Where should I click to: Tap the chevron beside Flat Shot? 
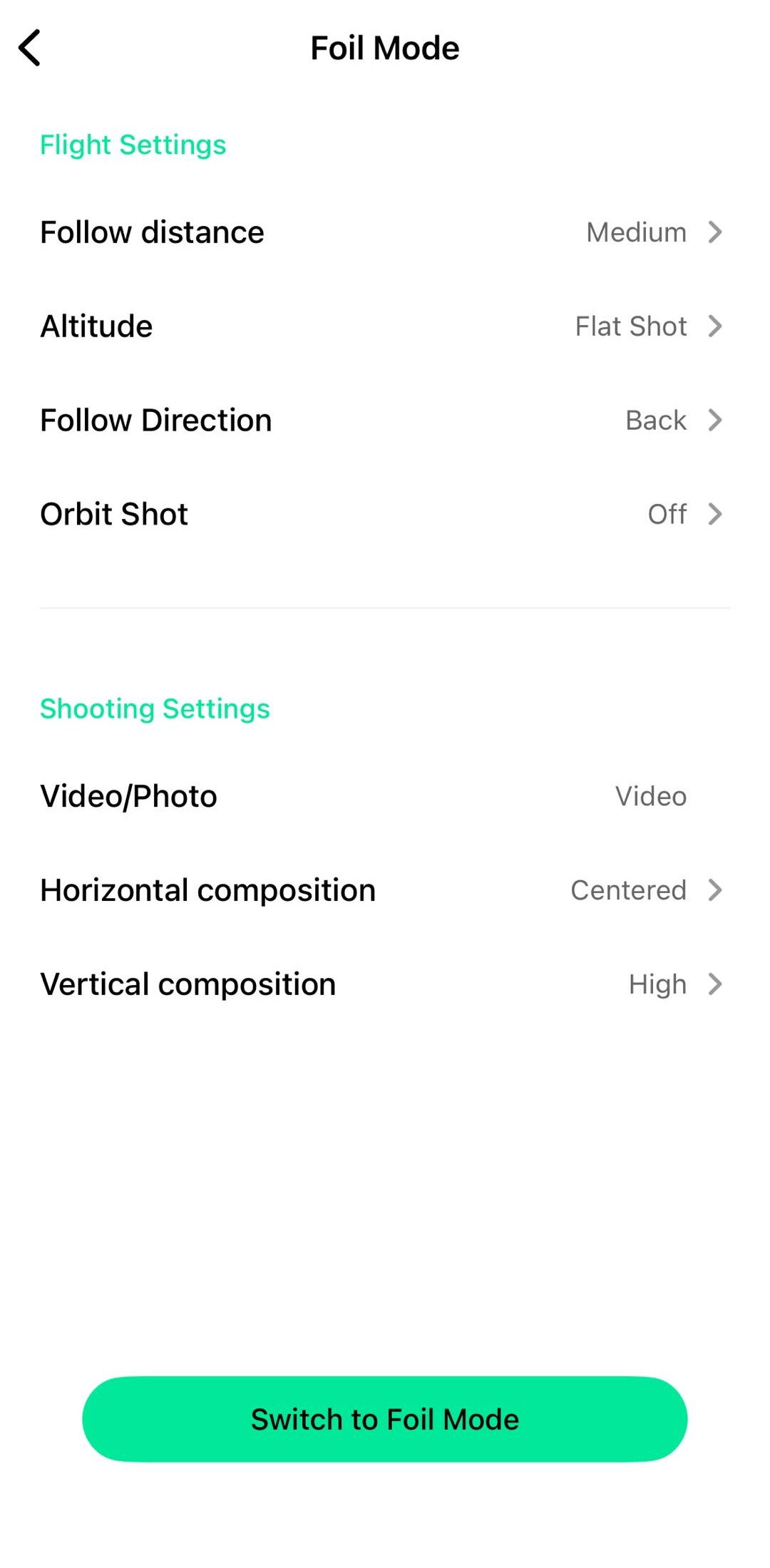pos(715,326)
